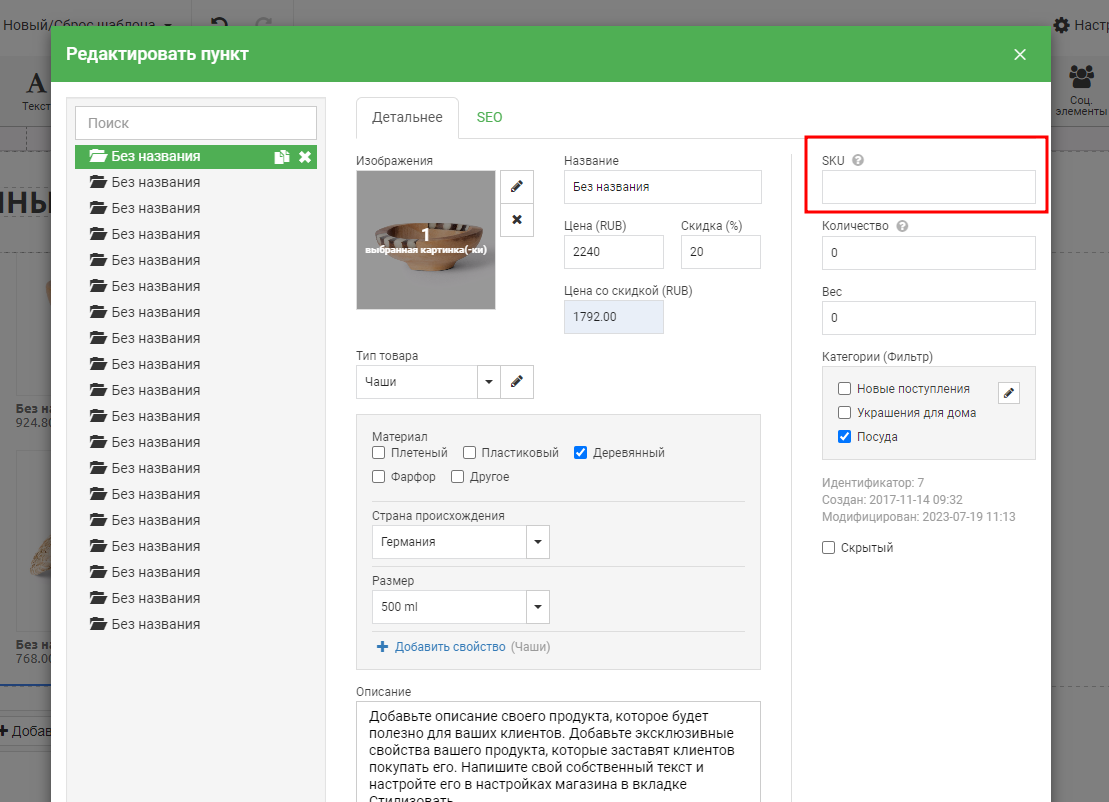Switch to the SEO tab
1109x802 pixels.
tap(489, 117)
